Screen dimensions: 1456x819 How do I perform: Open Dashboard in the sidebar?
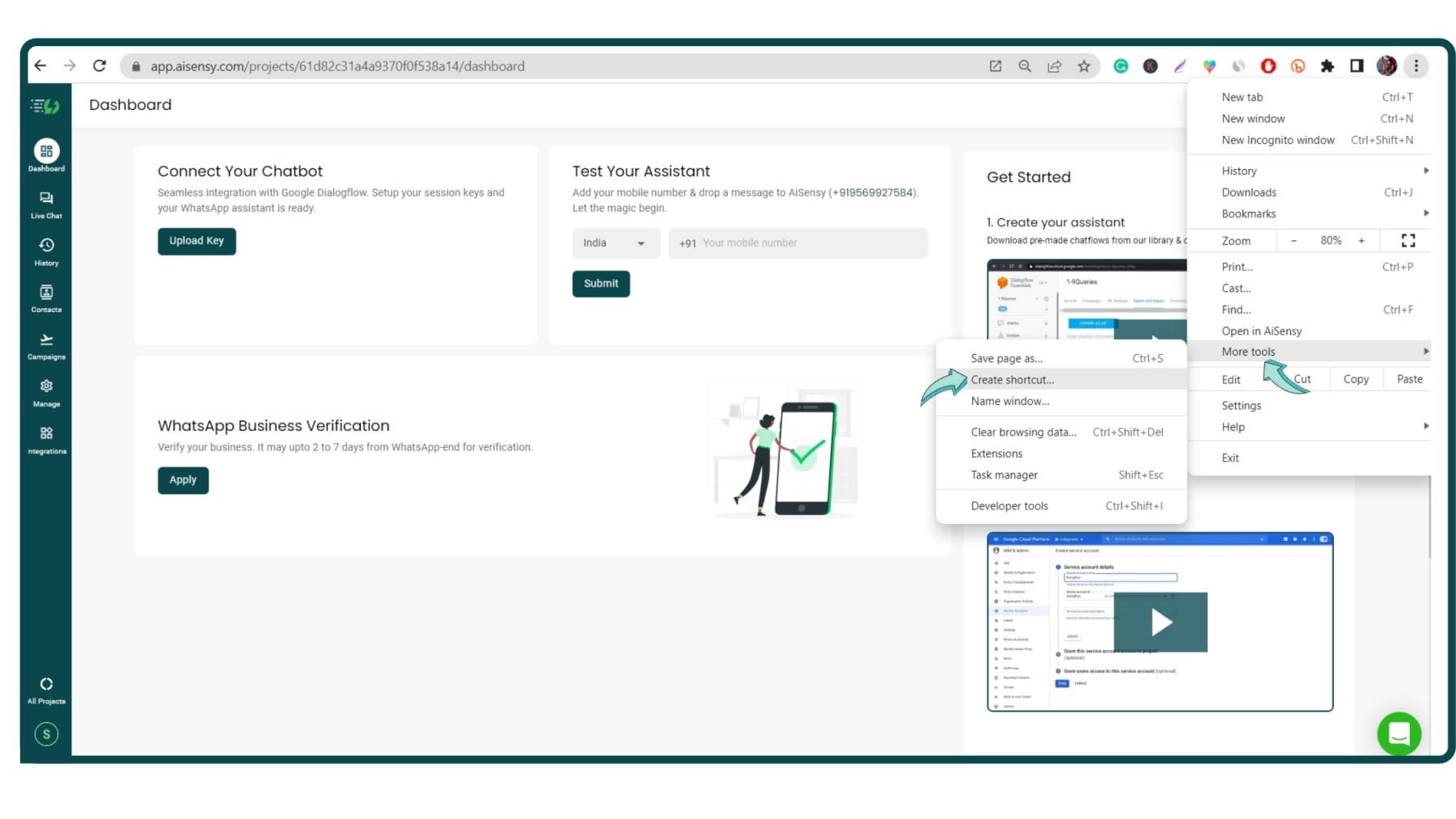(46, 156)
